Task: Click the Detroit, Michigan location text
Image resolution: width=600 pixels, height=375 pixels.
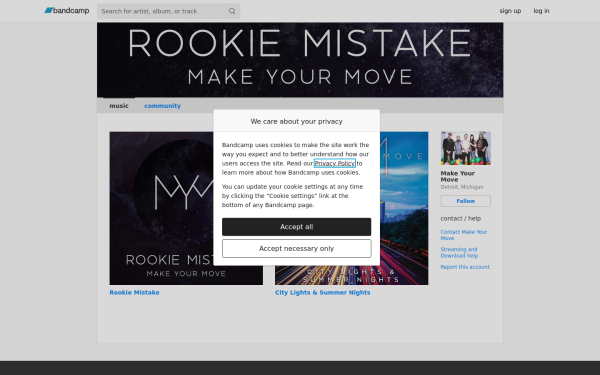Action: (462, 187)
